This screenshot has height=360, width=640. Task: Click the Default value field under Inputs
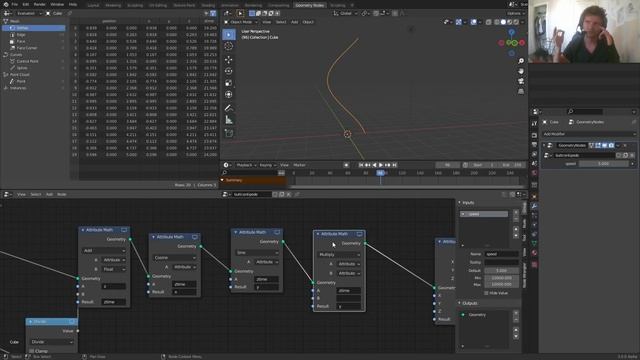[x=501, y=270]
